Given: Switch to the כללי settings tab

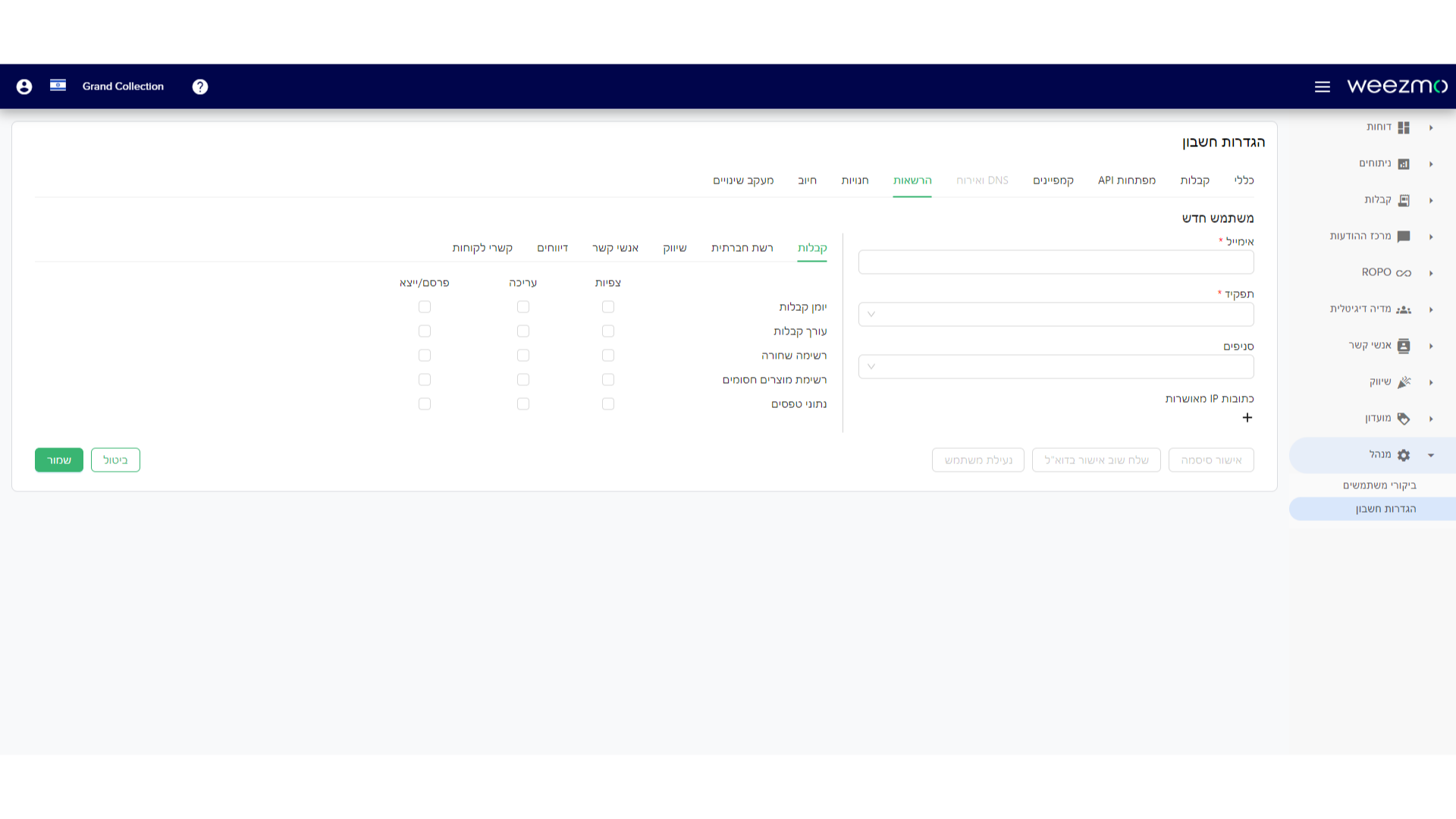Looking at the screenshot, I should (x=1244, y=180).
